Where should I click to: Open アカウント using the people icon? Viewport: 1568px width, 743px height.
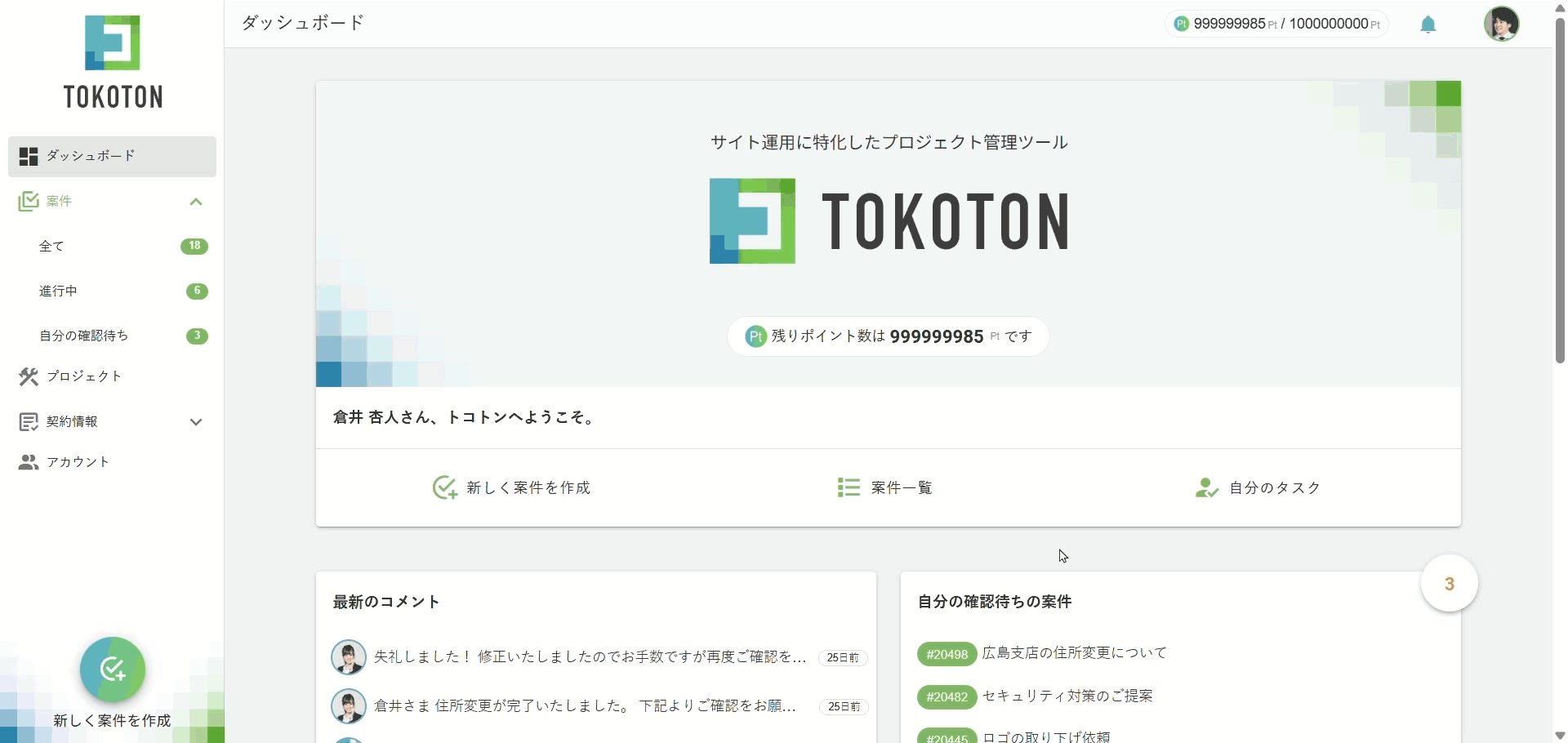pyautogui.click(x=29, y=461)
